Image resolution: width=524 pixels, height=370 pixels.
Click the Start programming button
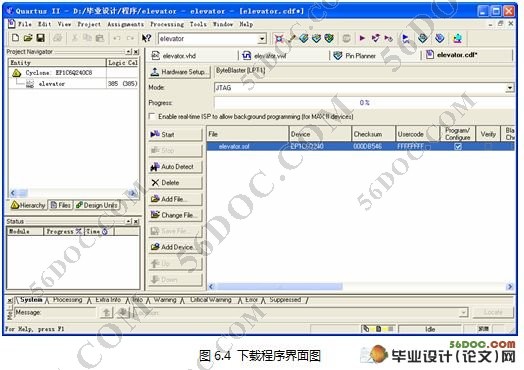[175, 134]
